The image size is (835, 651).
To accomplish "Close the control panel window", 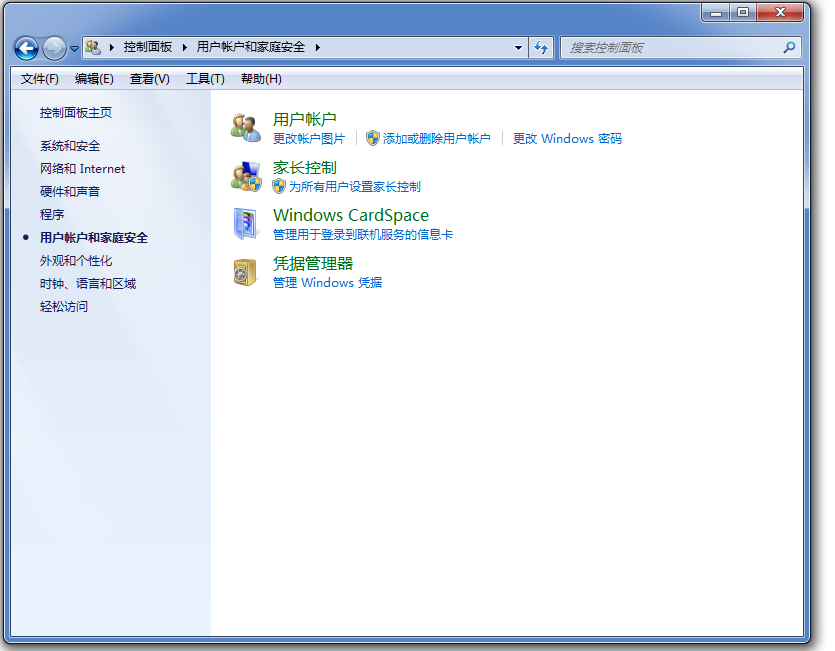I will point(780,13).
